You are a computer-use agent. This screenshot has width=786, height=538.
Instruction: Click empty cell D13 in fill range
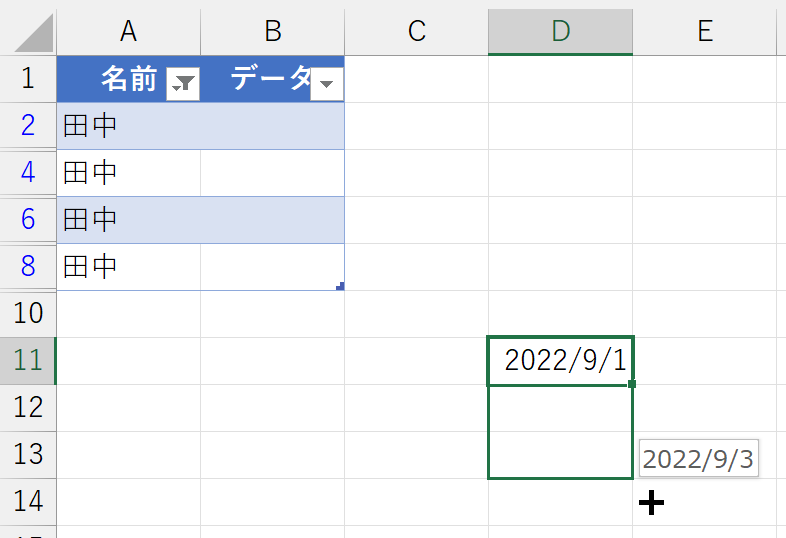pos(560,455)
